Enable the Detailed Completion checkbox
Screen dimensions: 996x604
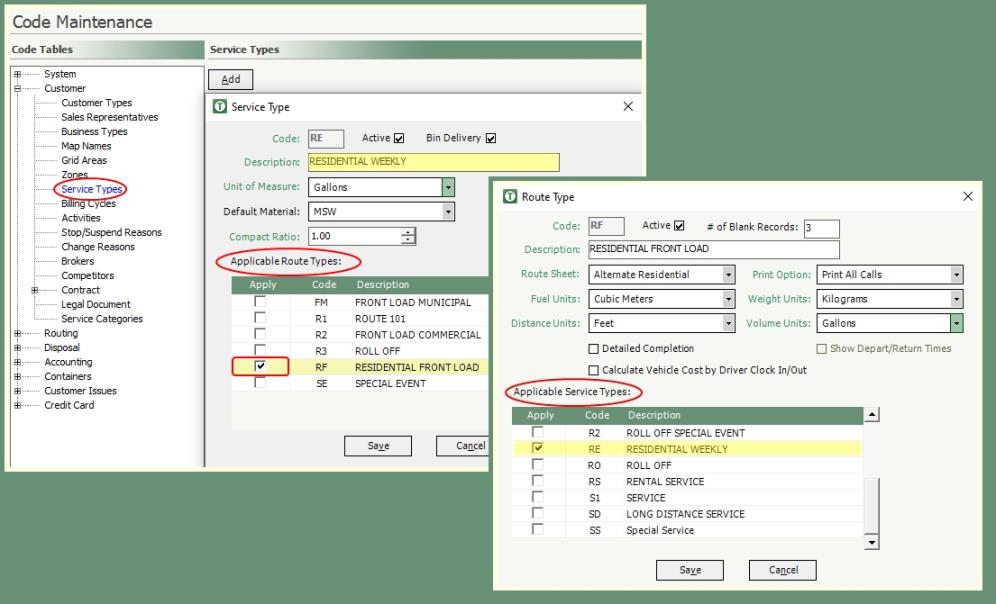coord(594,349)
